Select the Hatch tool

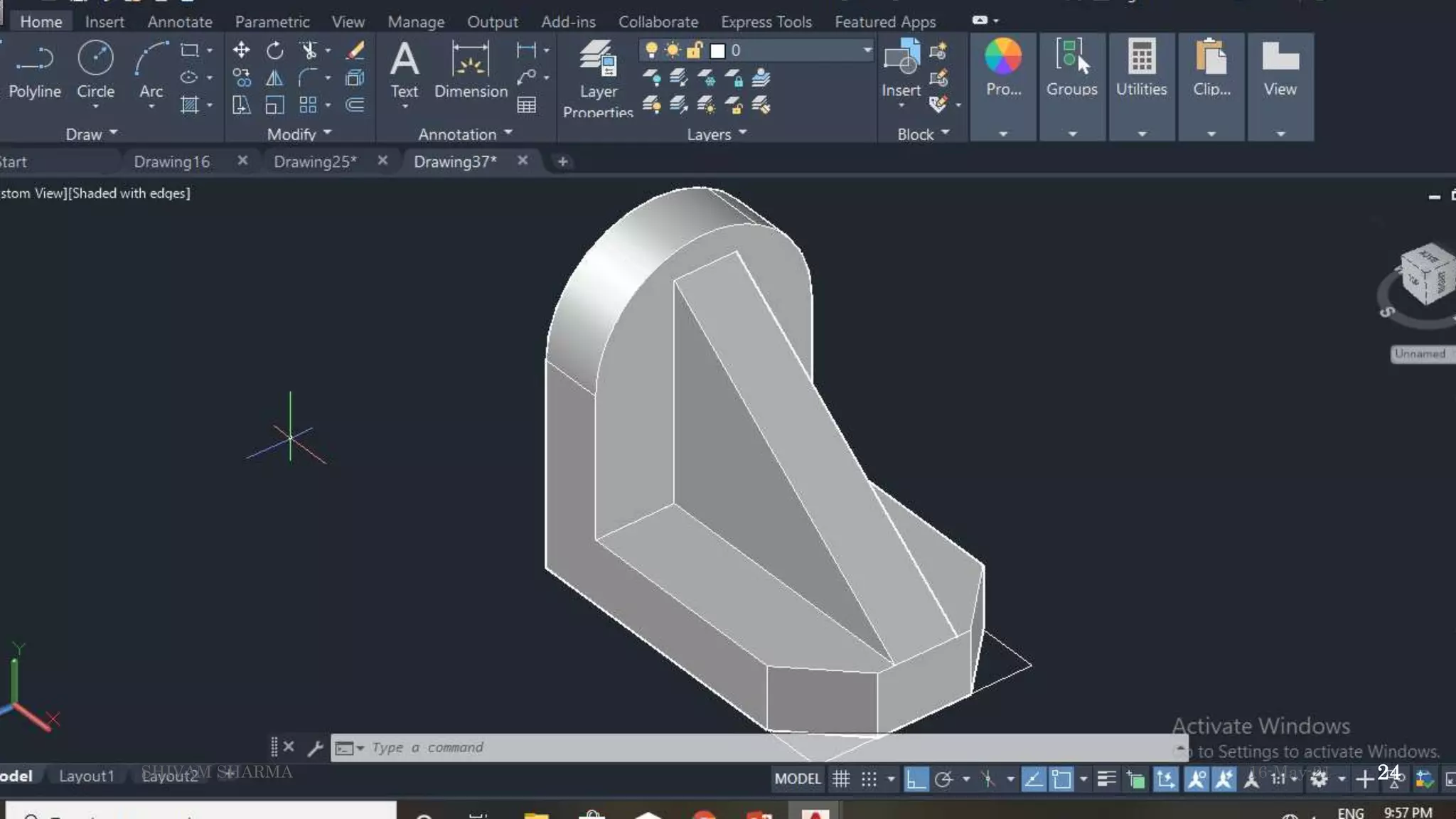(189, 105)
